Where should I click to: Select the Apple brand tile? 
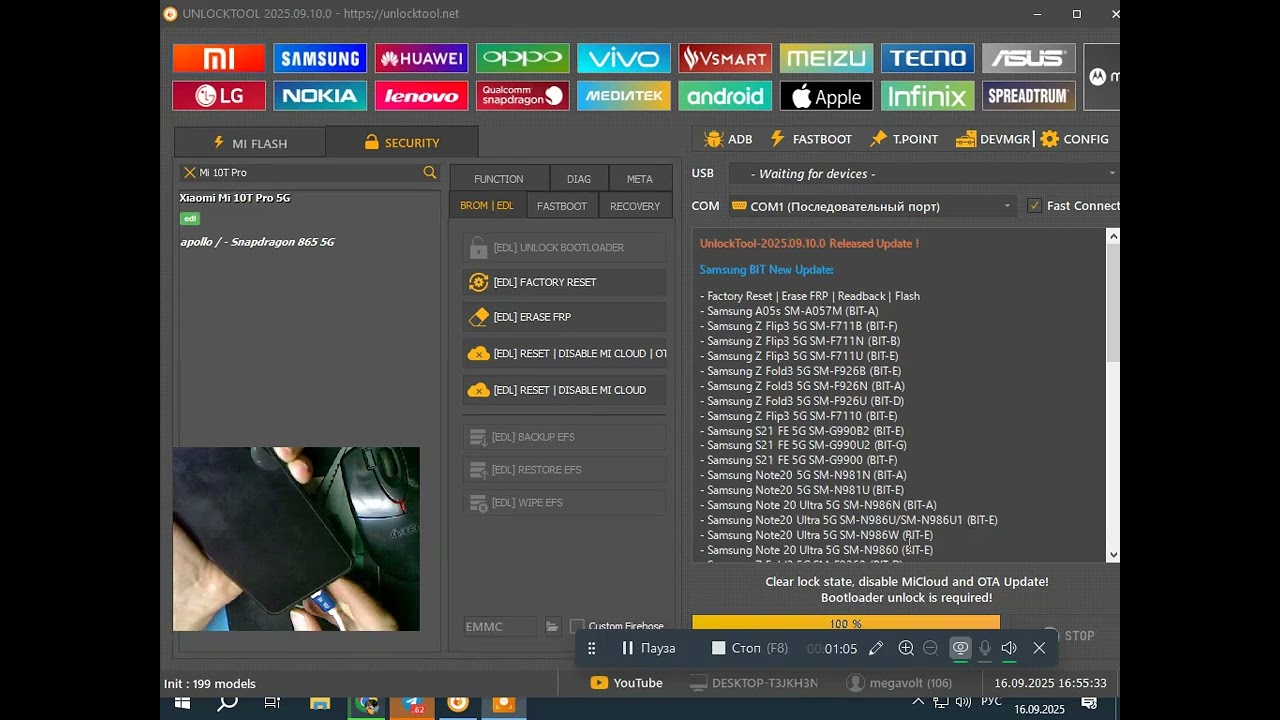(x=826, y=96)
